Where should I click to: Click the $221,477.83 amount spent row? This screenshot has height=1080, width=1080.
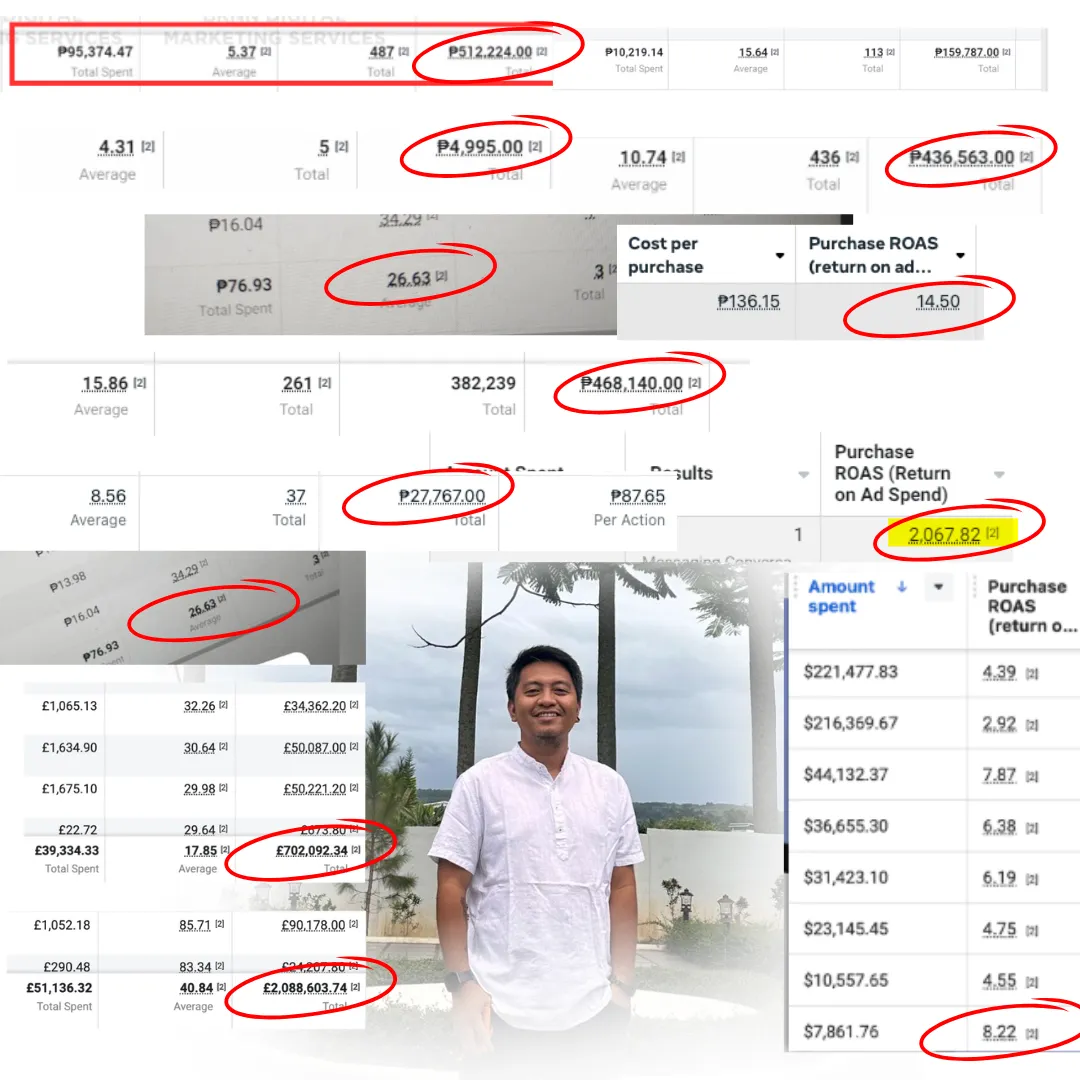[851, 672]
